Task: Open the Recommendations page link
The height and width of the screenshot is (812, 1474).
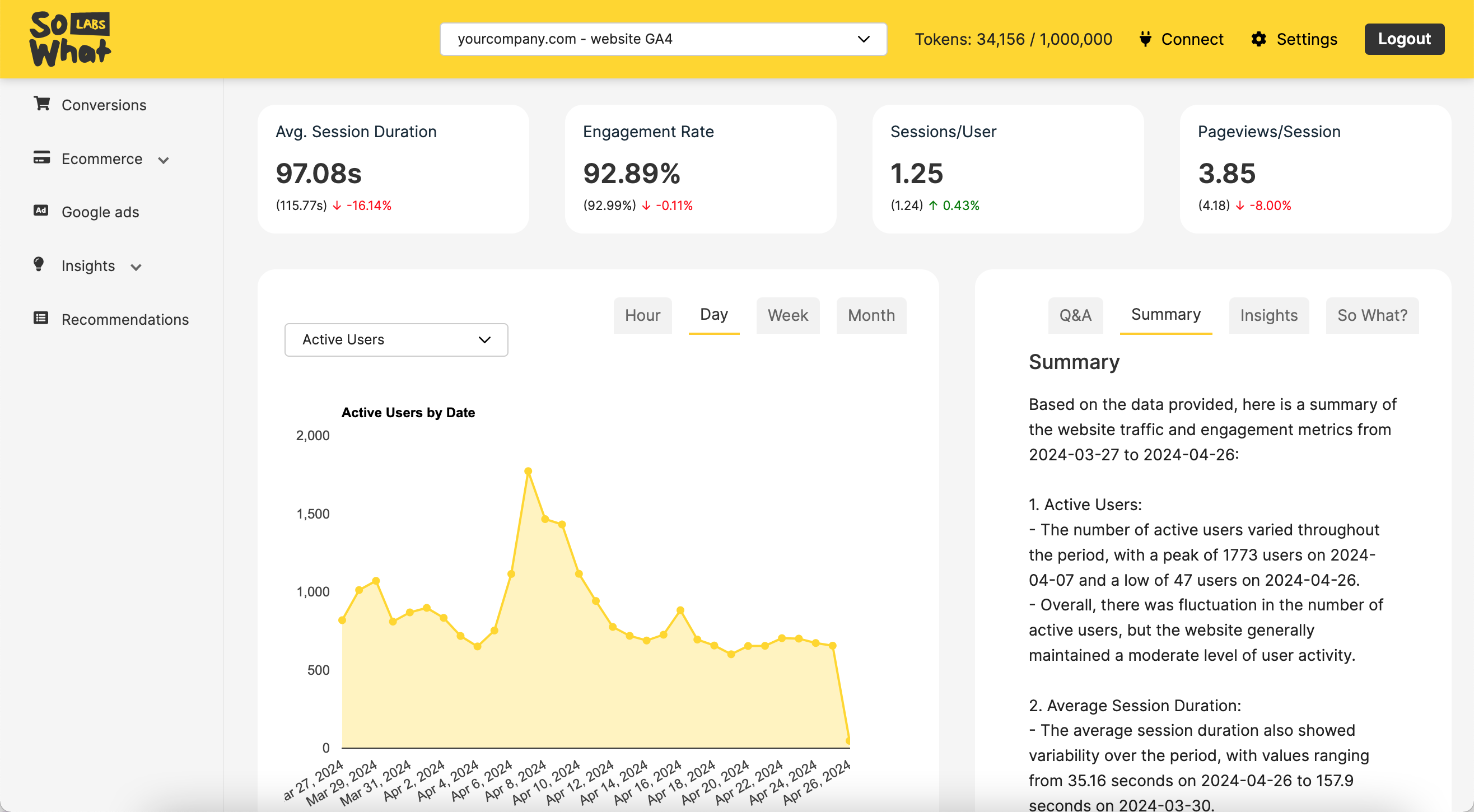Action: (x=125, y=319)
